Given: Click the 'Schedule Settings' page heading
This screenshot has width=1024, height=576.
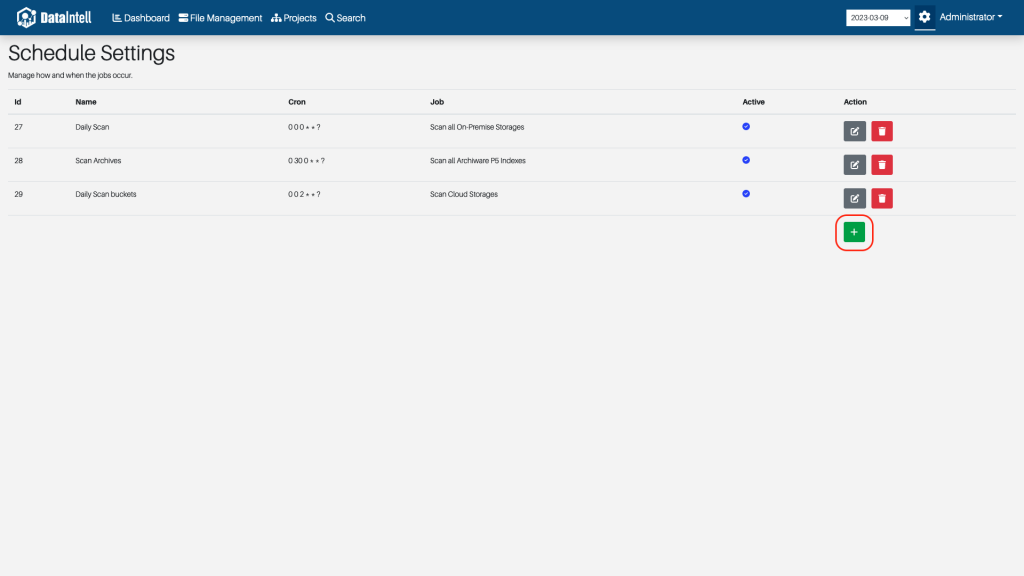Looking at the screenshot, I should [x=91, y=53].
